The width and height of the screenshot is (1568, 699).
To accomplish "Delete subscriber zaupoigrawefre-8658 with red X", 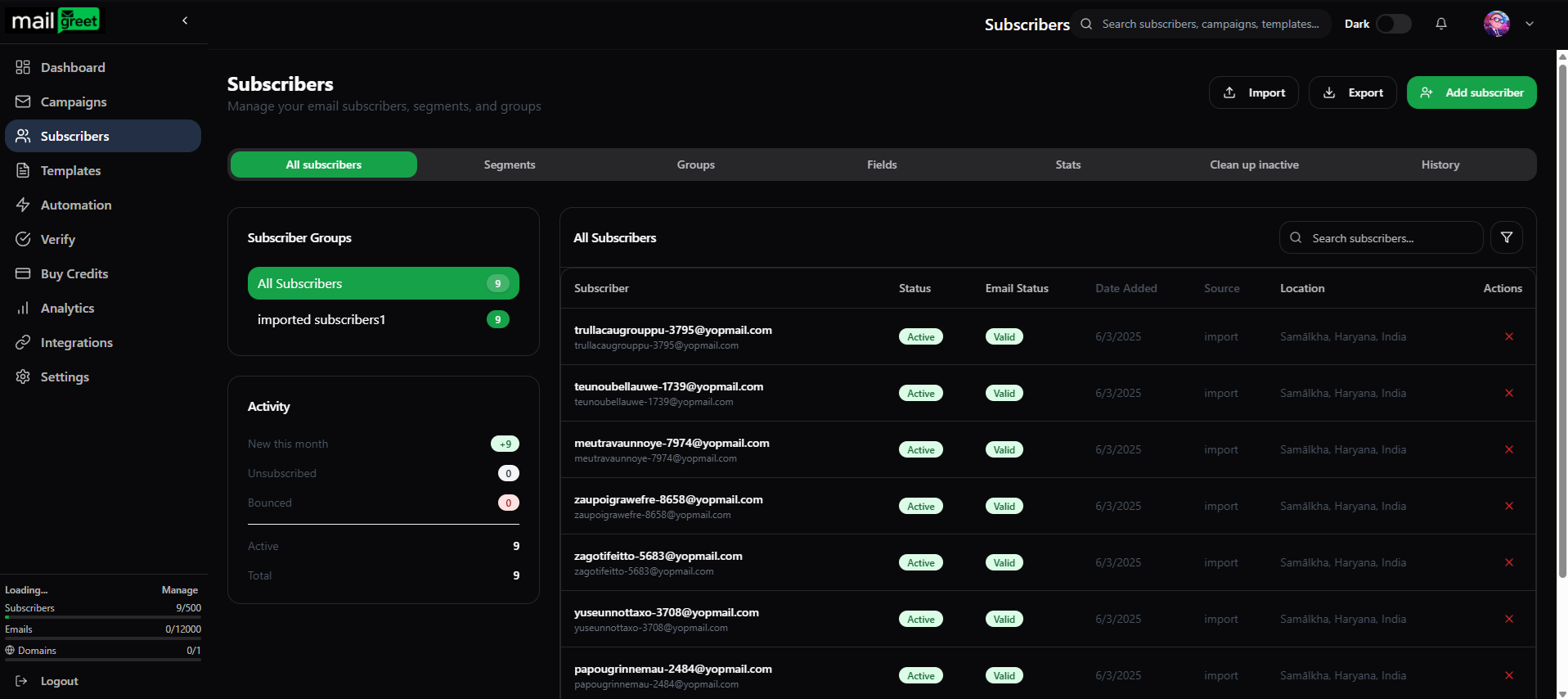I will (1509, 506).
